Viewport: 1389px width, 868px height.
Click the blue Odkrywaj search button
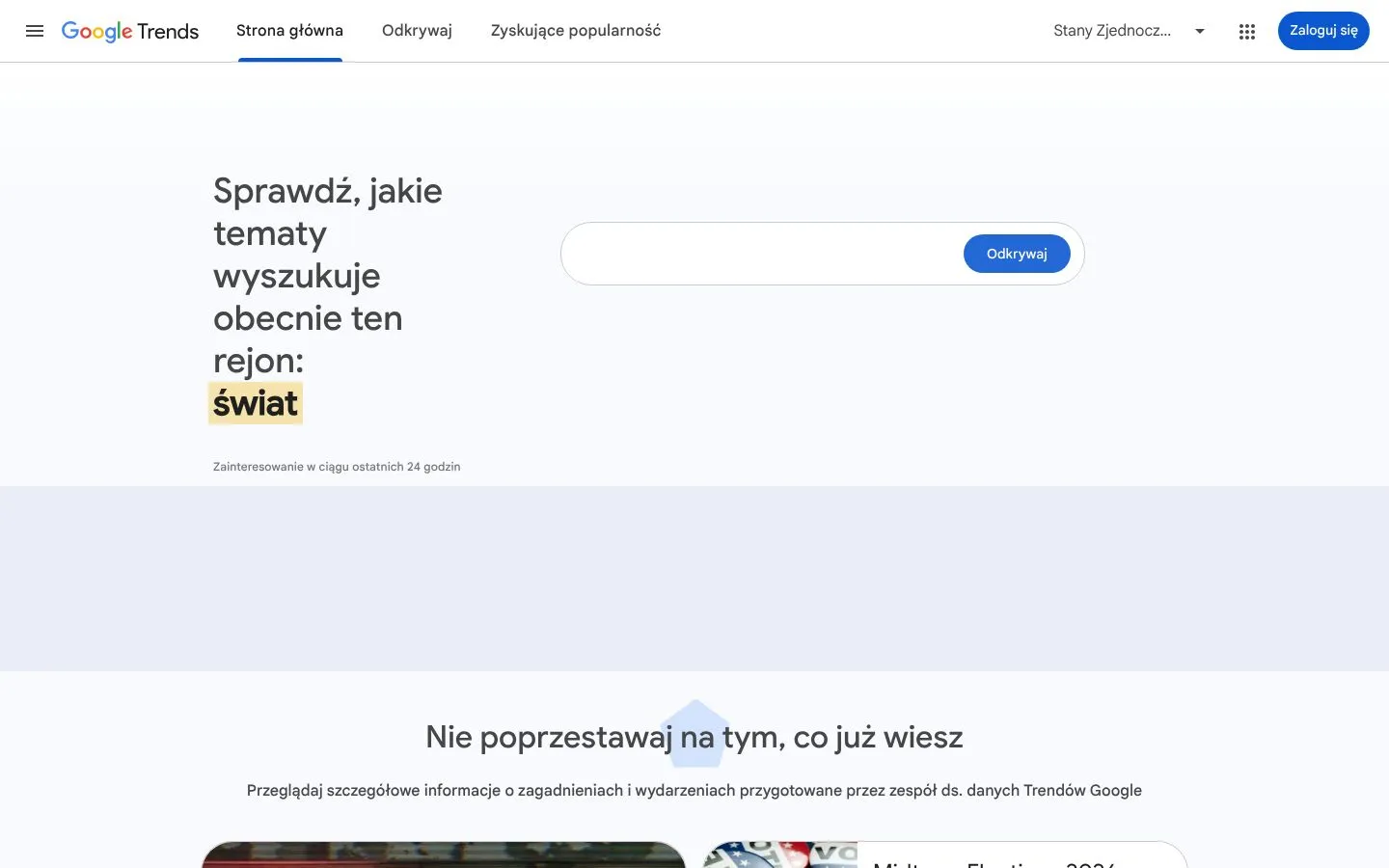coord(1017,254)
